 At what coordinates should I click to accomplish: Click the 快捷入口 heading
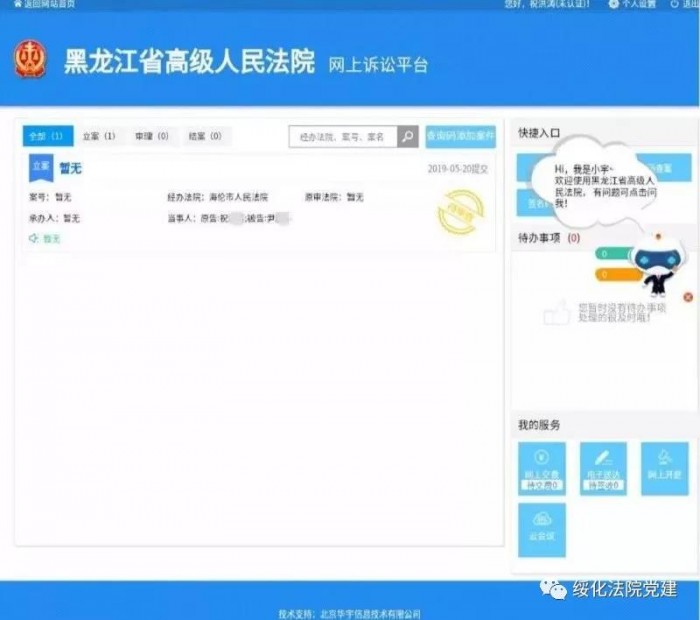coord(539,133)
